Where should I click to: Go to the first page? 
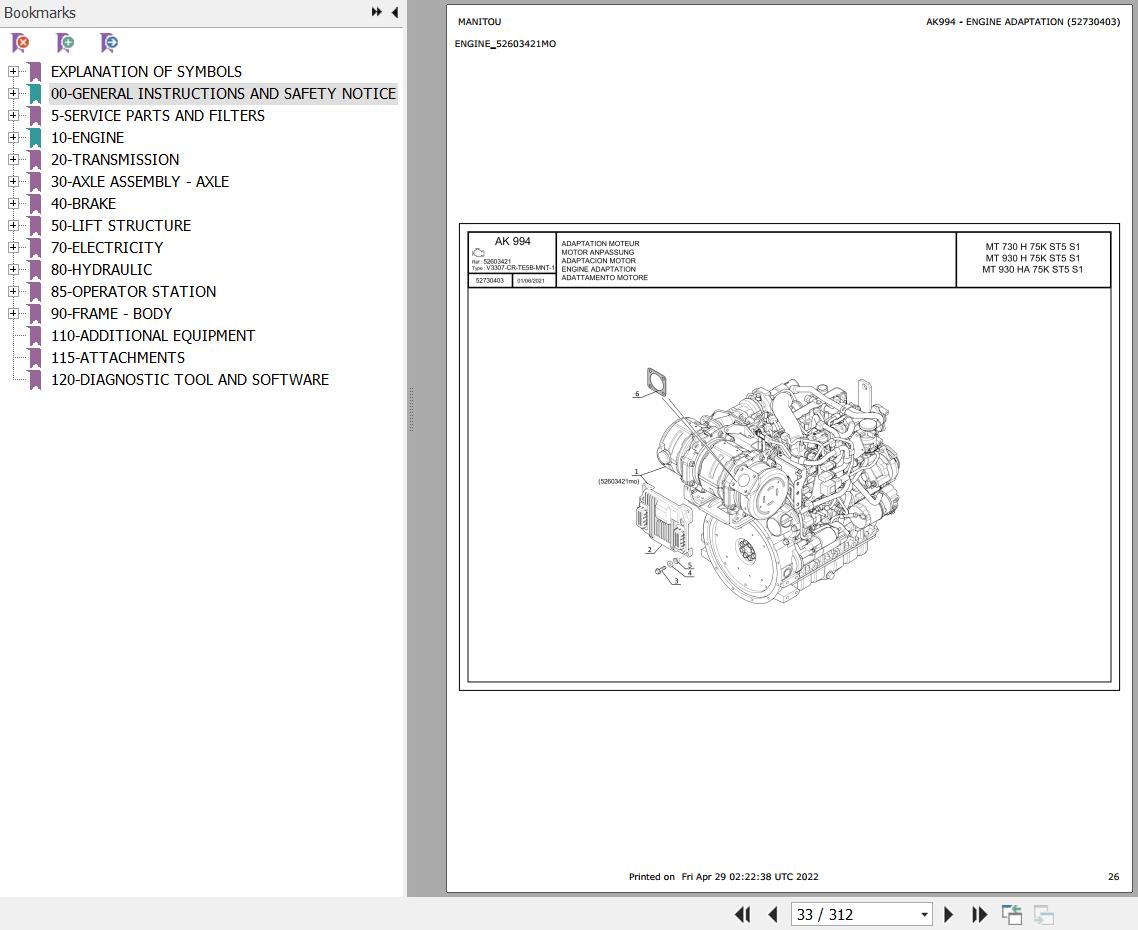coord(742,915)
